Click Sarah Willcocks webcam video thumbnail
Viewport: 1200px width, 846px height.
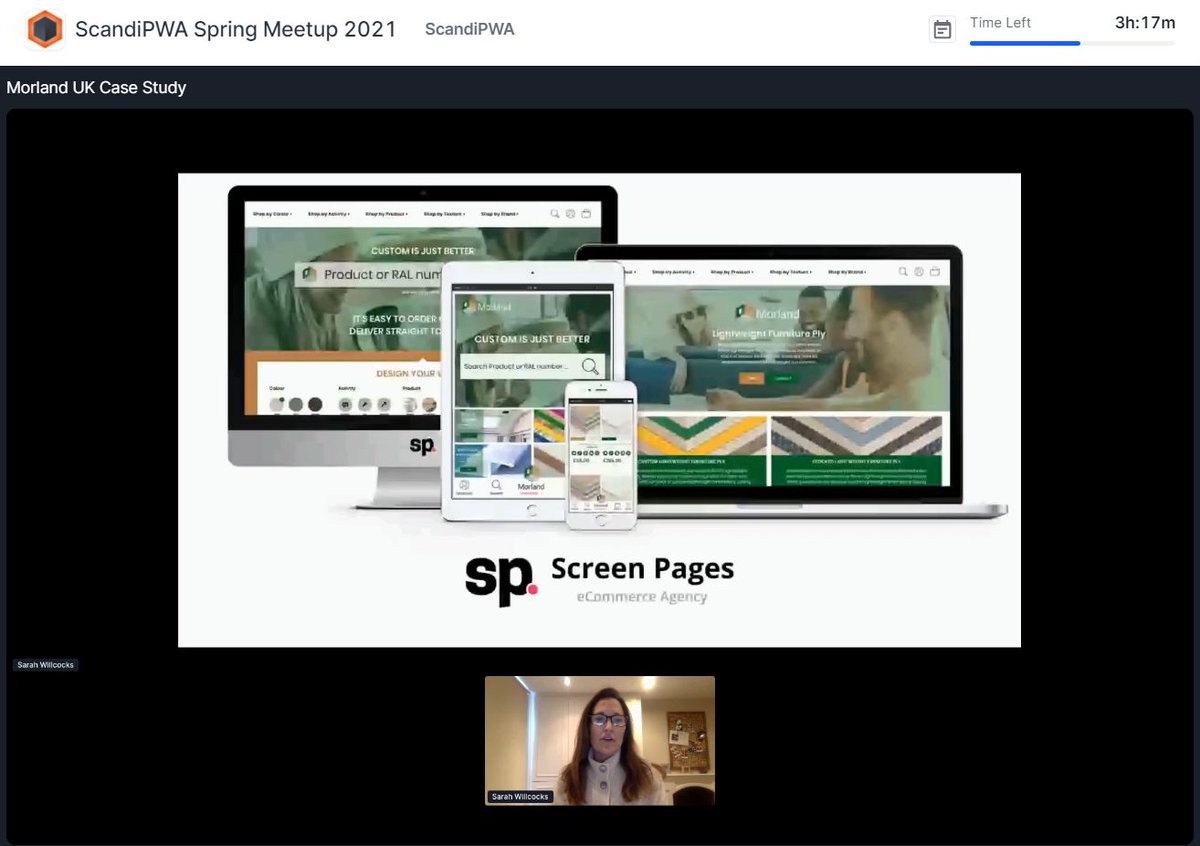[x=600, y=740]
